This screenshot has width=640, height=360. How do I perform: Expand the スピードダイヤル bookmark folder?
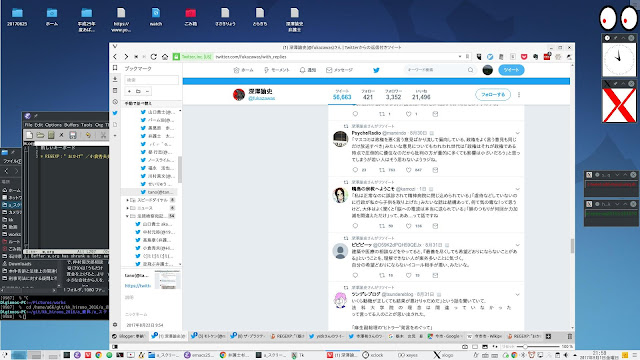(x=128, y=200)
